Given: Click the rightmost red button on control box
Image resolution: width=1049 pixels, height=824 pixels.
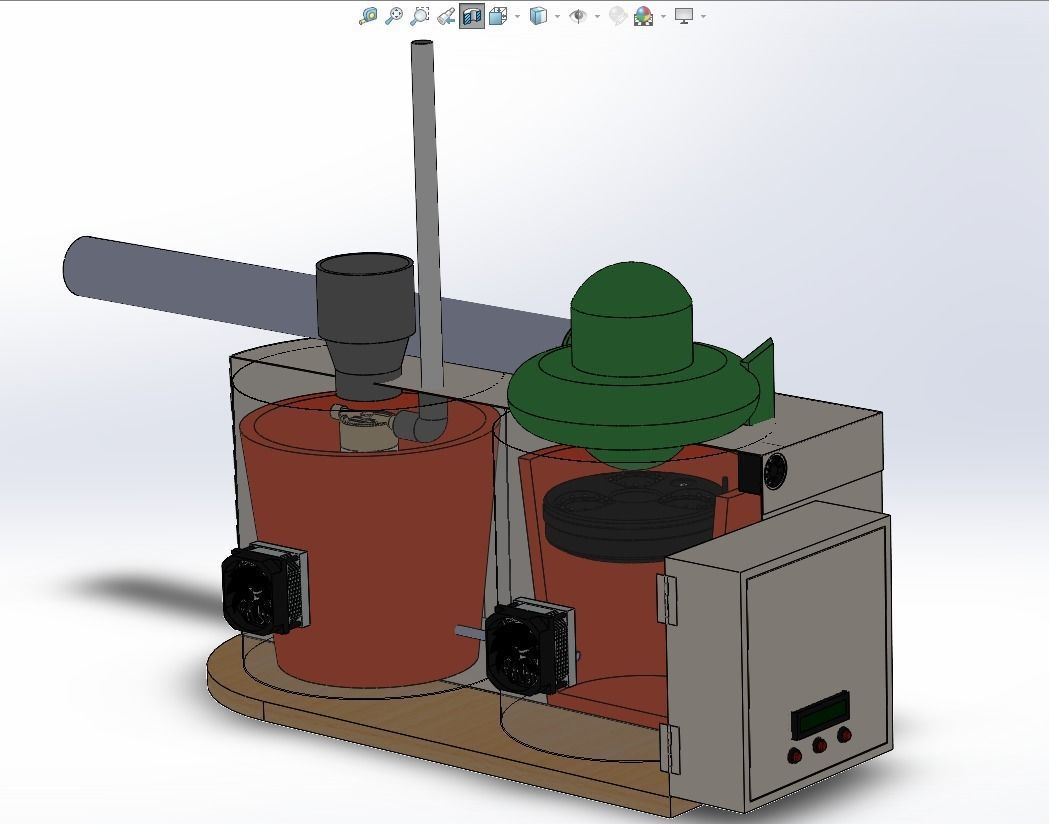Looking at the screenshot, I should 845,734.
